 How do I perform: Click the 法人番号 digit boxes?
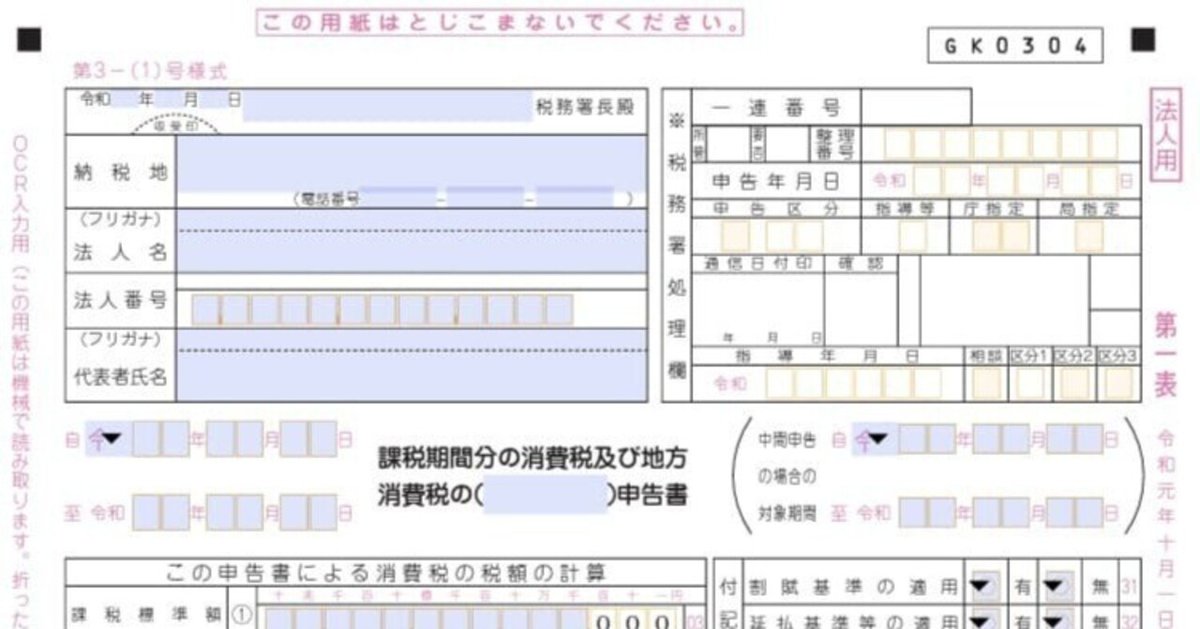[382, 309]
